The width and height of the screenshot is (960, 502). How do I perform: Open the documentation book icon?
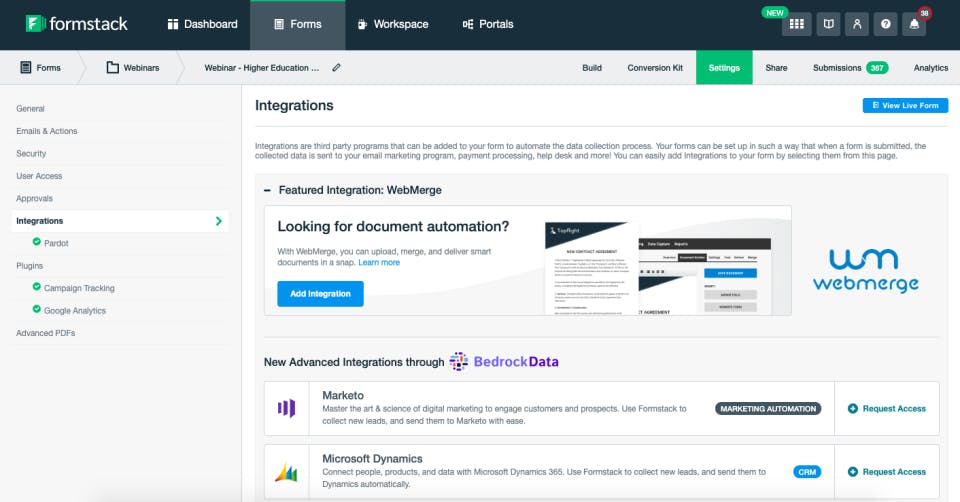[828, 24]
